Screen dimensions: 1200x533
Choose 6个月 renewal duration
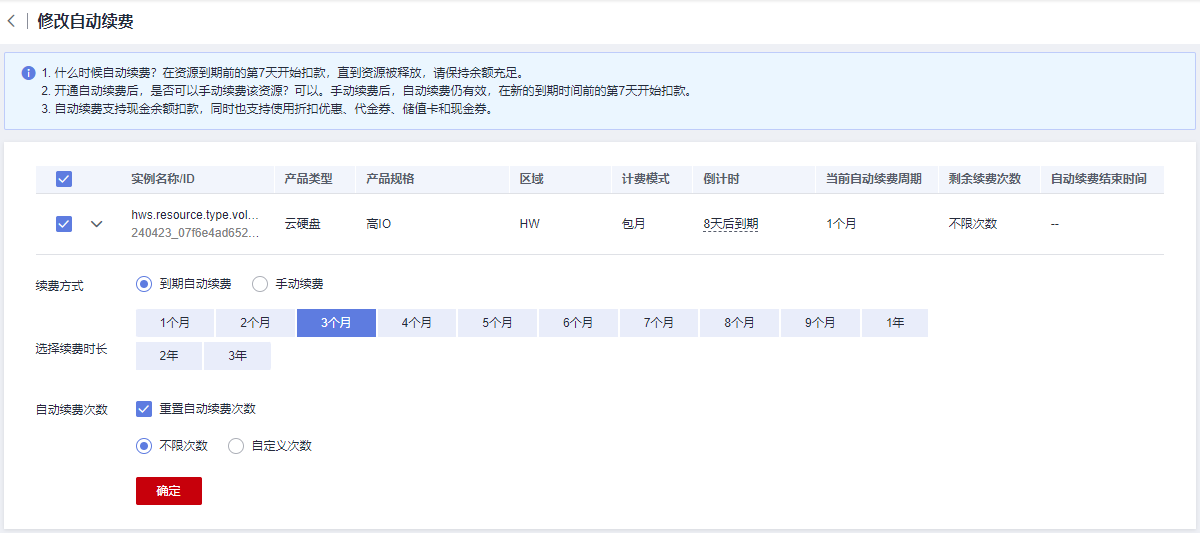[578, 323]
